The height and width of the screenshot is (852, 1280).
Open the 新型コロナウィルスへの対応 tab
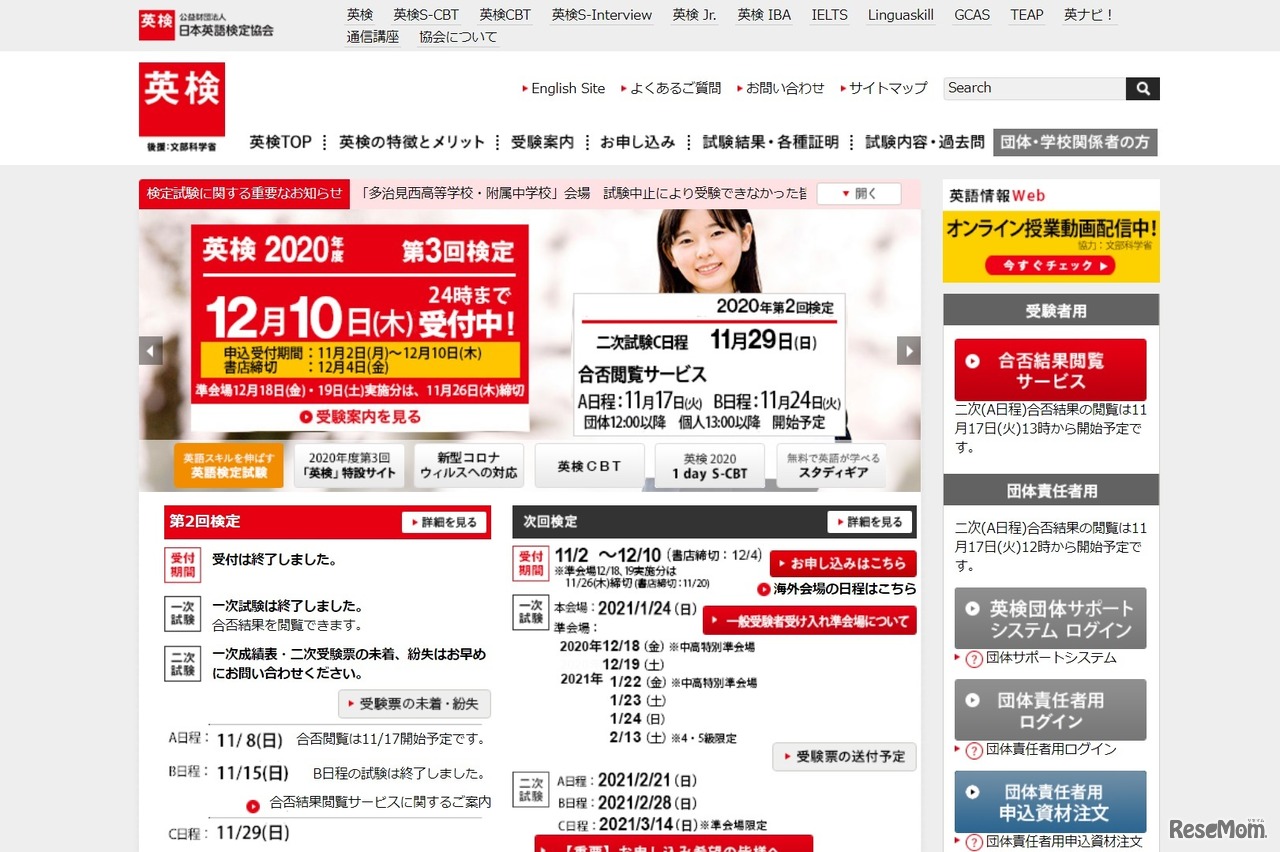(x=469, y=465)
